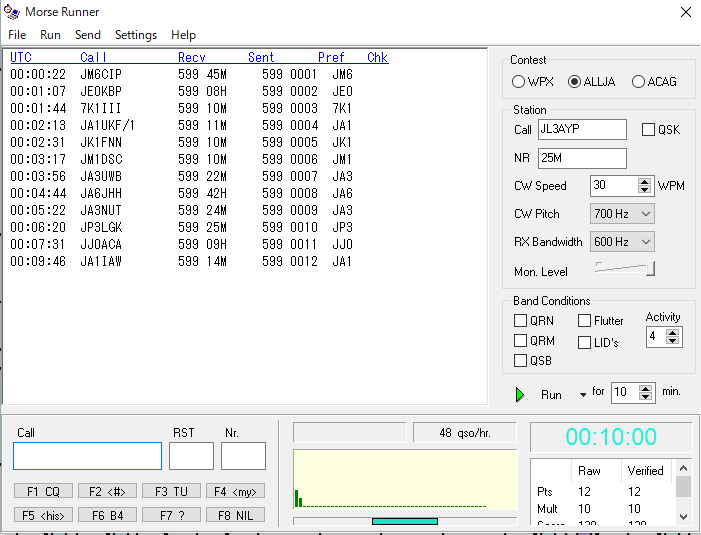Open the File menu

pos(17,35)
